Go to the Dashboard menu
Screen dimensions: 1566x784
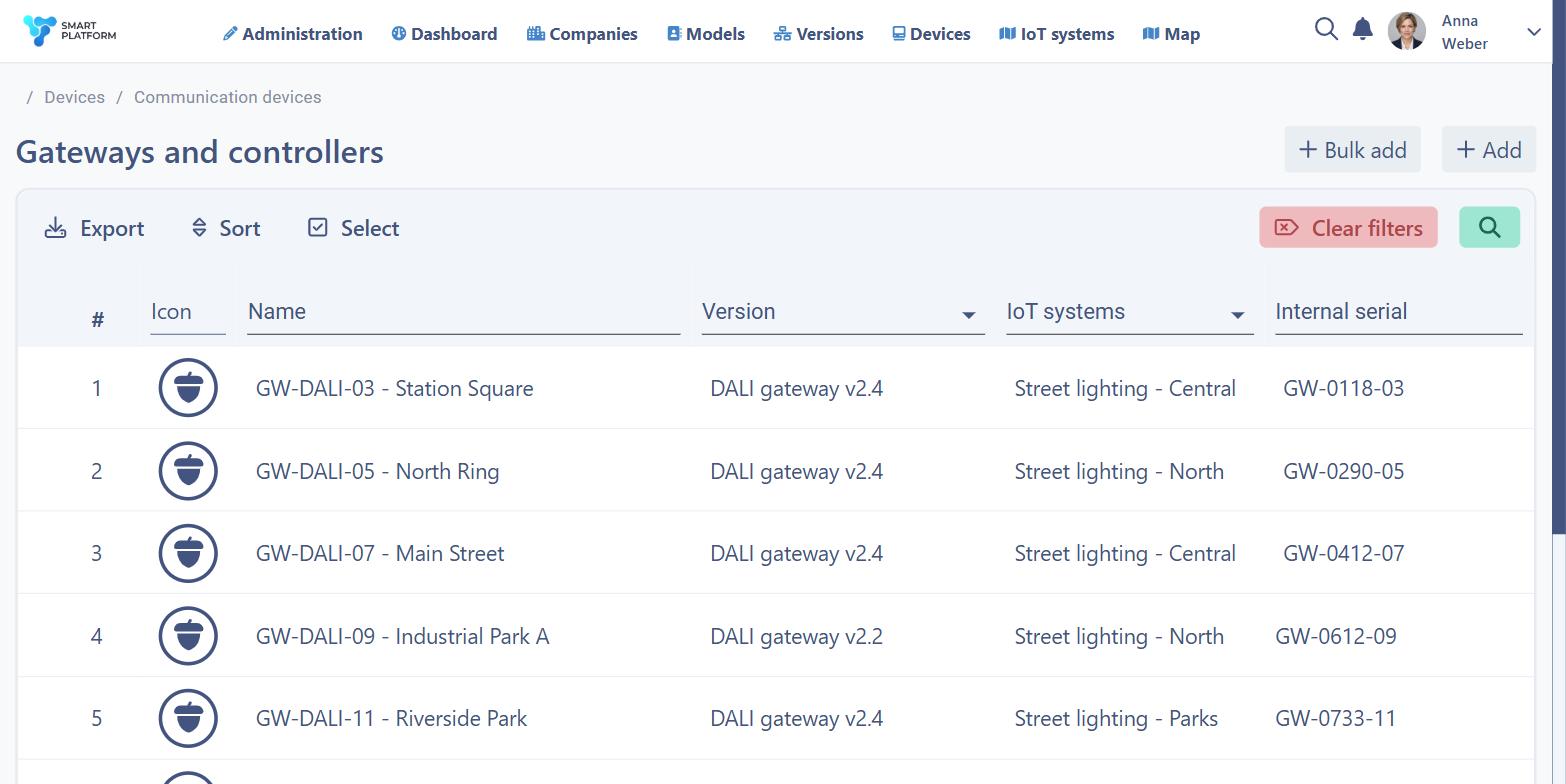pyautogui.click(x=444, y=34)
